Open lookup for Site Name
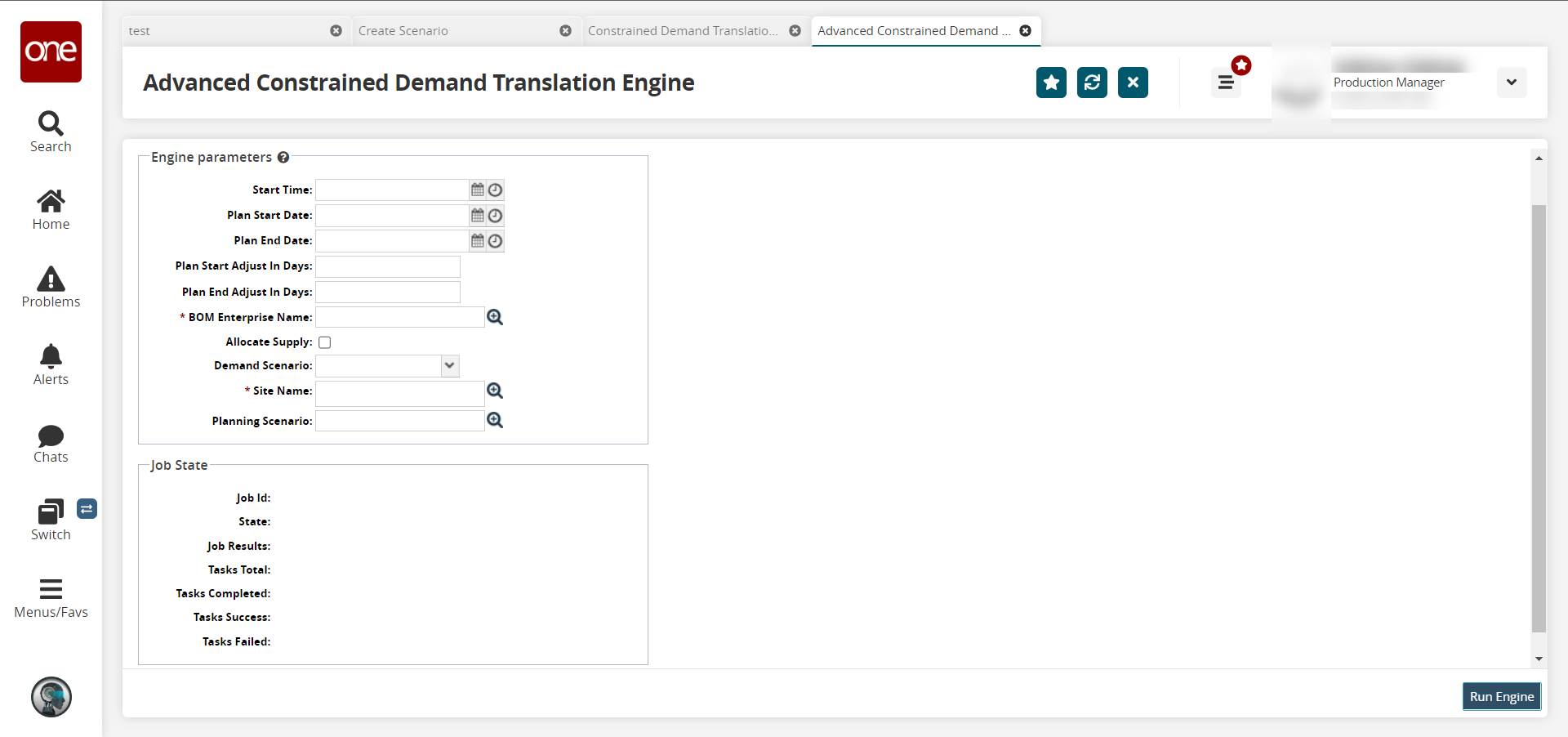 tap(495, 391)
